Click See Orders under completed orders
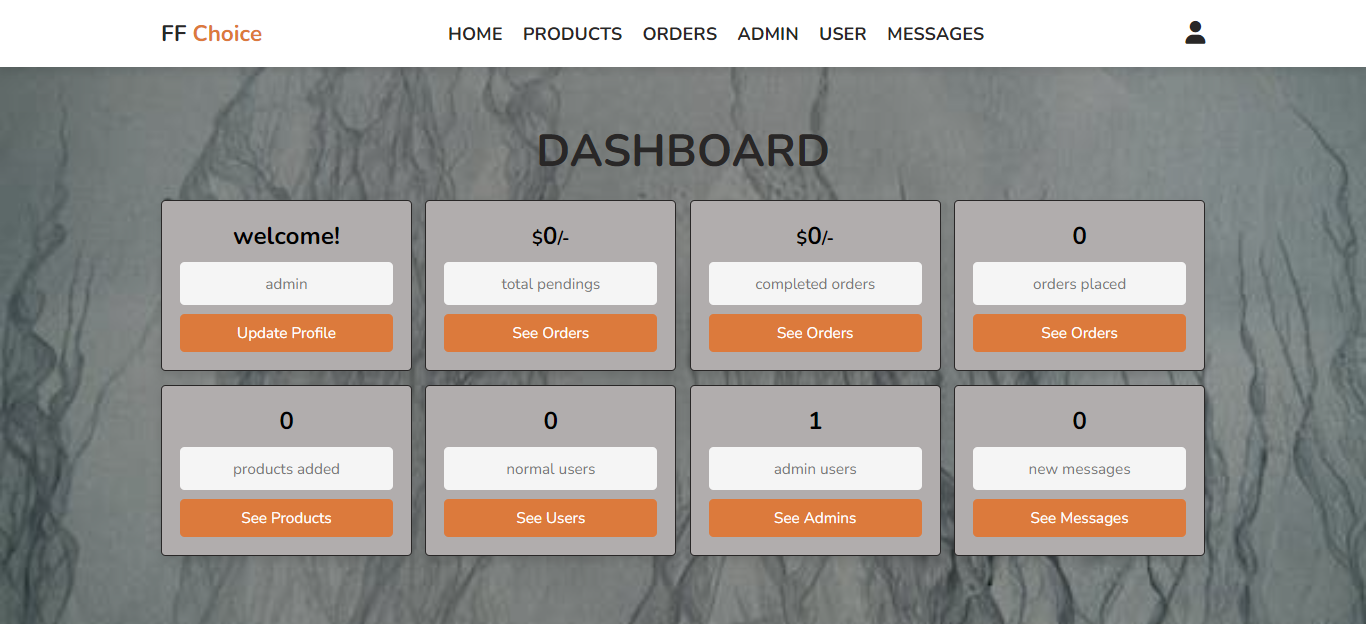The height and width of the screenshot is (624, 1366). (815, 333)
